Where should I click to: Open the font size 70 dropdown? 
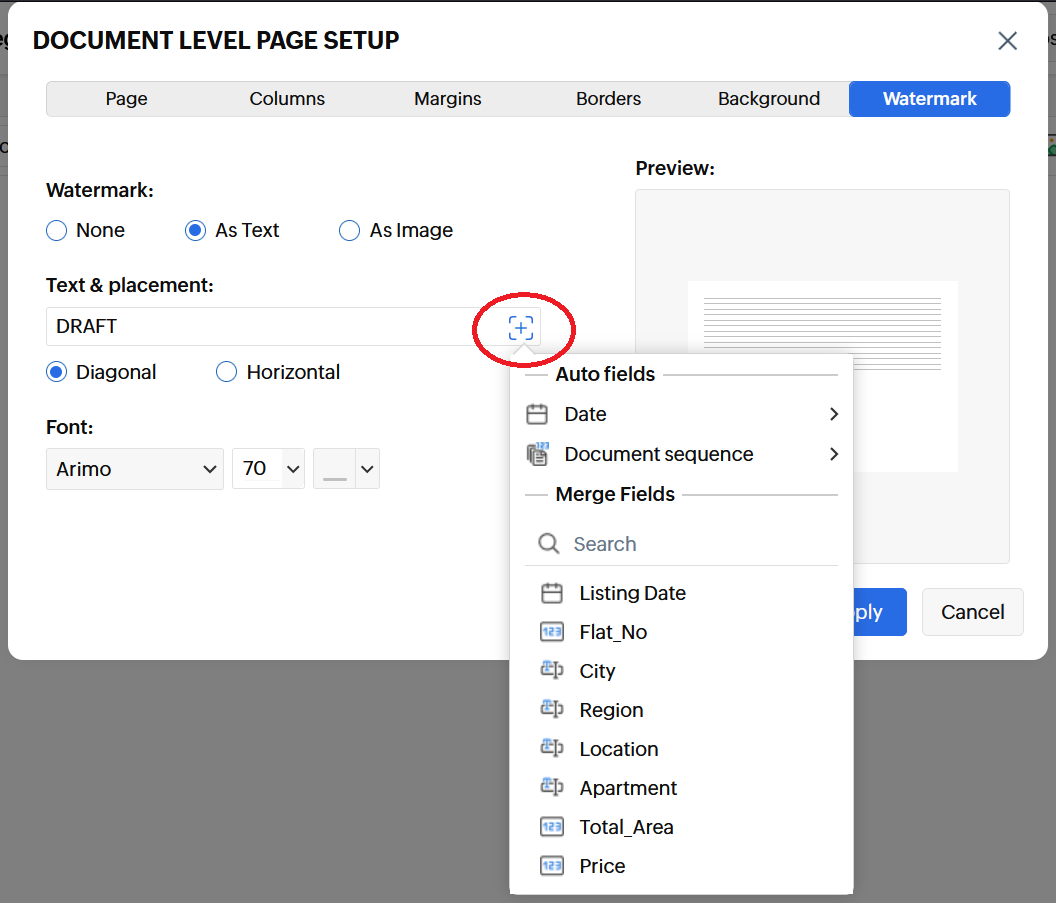click(x=268, y=469)
